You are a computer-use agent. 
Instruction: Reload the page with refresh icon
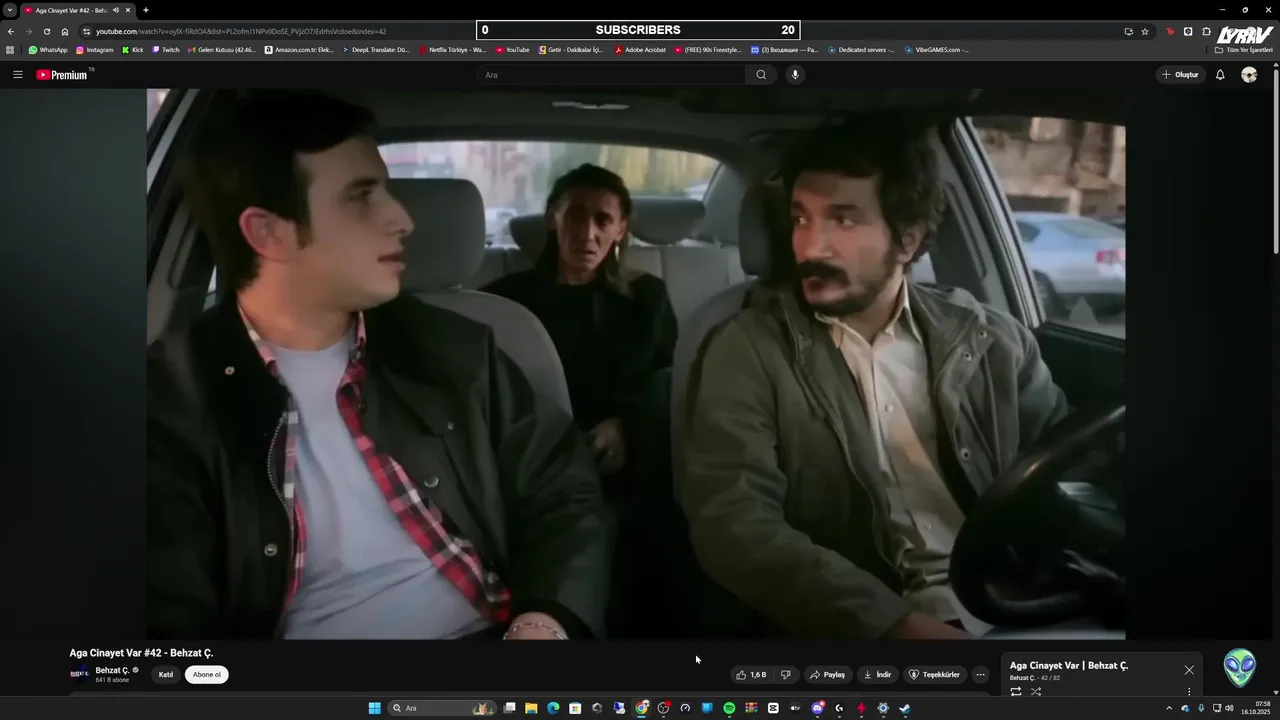click(47, 31)
